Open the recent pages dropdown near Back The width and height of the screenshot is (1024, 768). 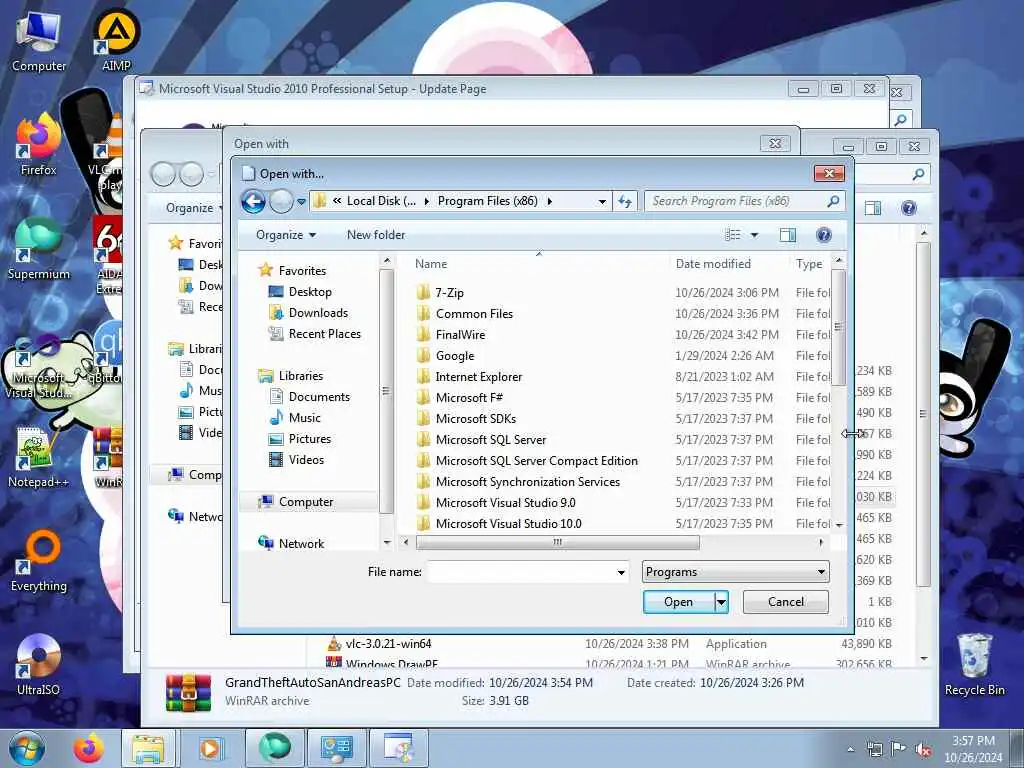tap(301, 202)
